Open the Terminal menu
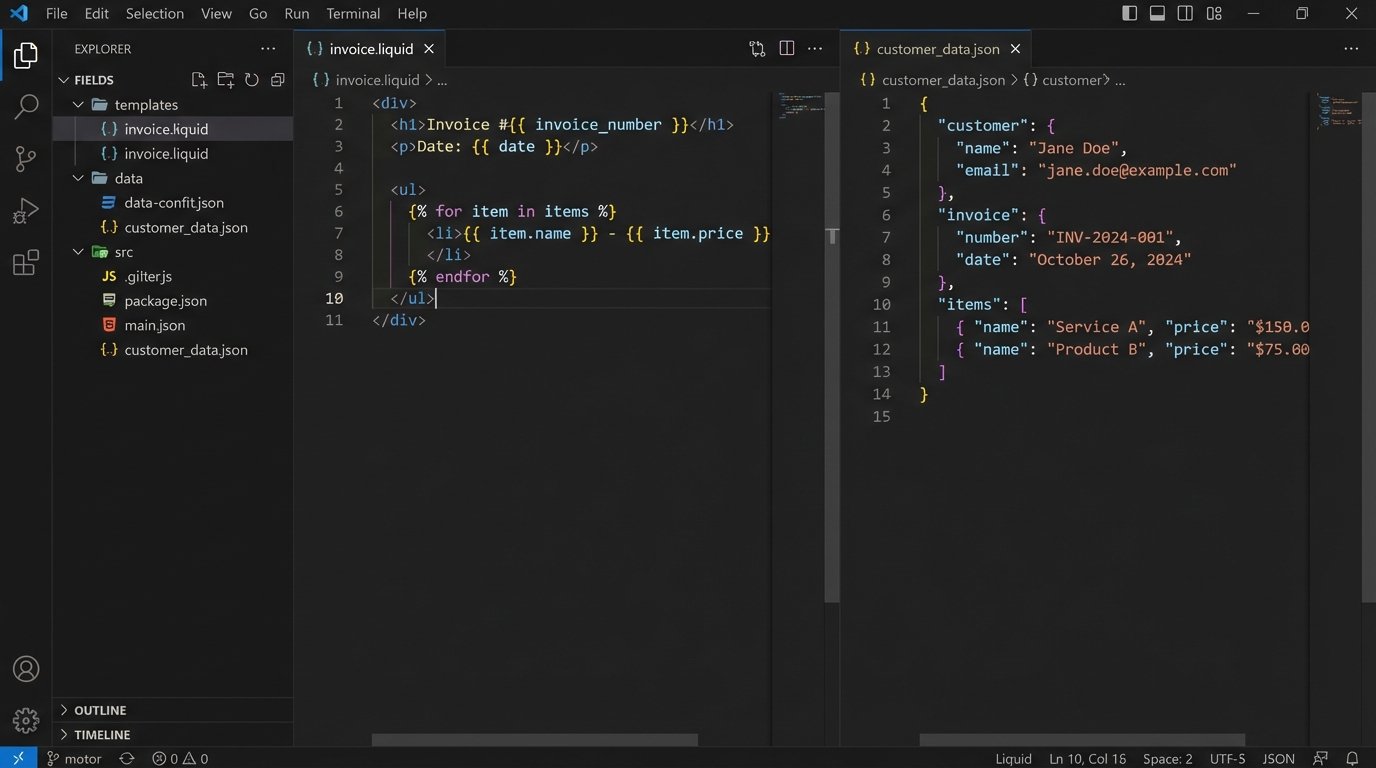The height and width of the screenshot is (768, 1376). click(353, 13)
